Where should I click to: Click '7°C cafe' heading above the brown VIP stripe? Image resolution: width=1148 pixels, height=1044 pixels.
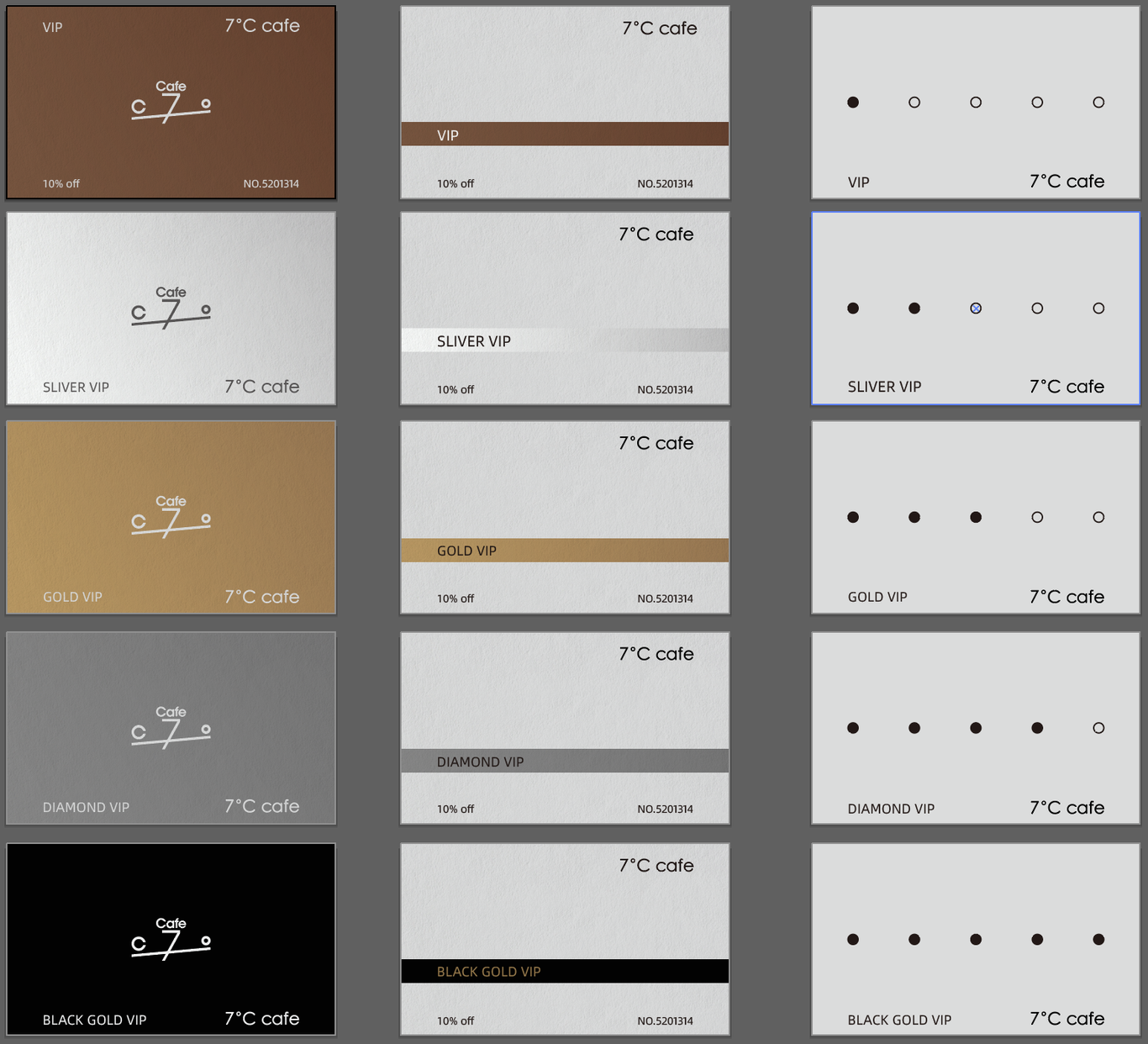click(x=660, y=29)
